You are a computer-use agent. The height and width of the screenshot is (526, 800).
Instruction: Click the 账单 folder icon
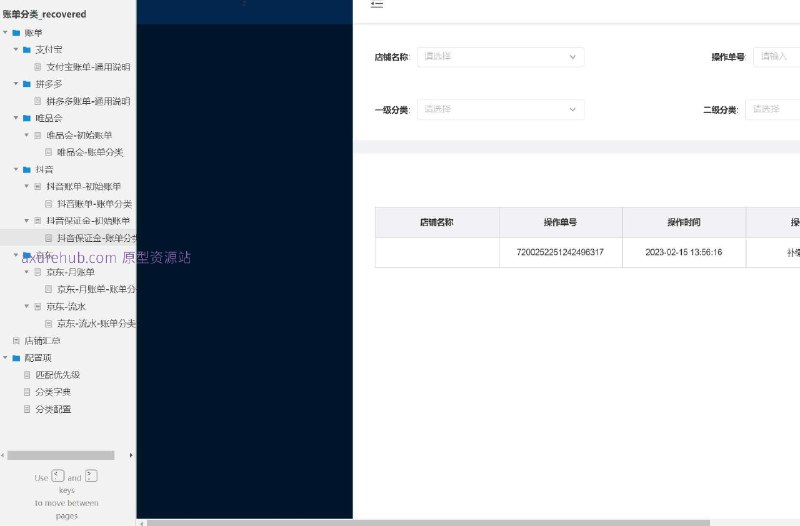point(16,33)
